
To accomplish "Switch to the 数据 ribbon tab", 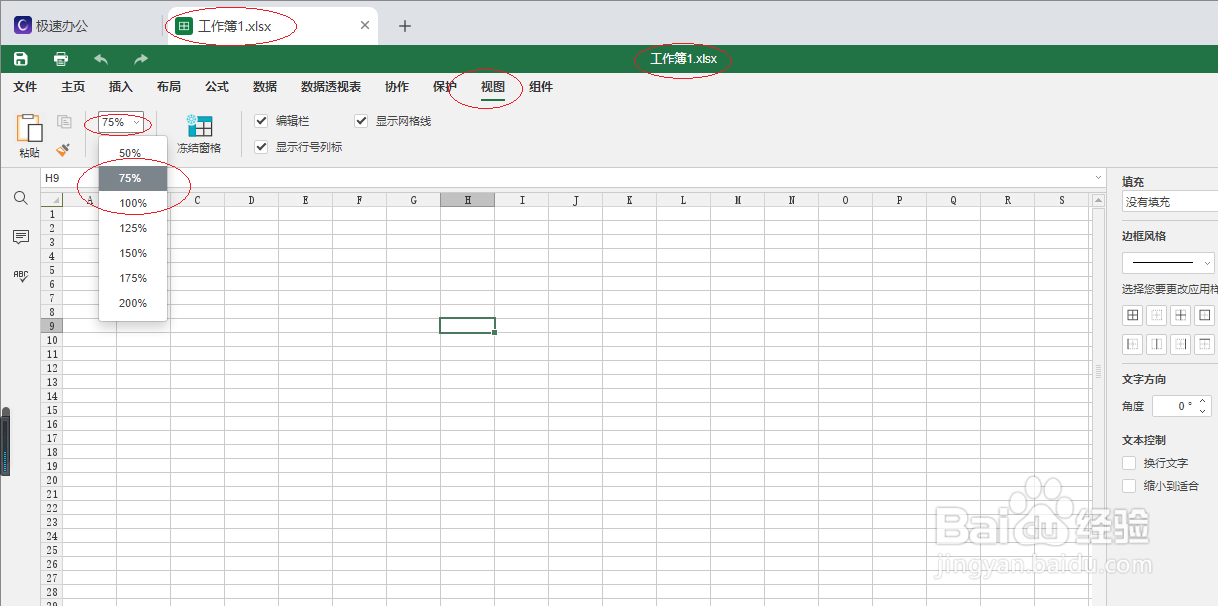I will coord(264,87).
